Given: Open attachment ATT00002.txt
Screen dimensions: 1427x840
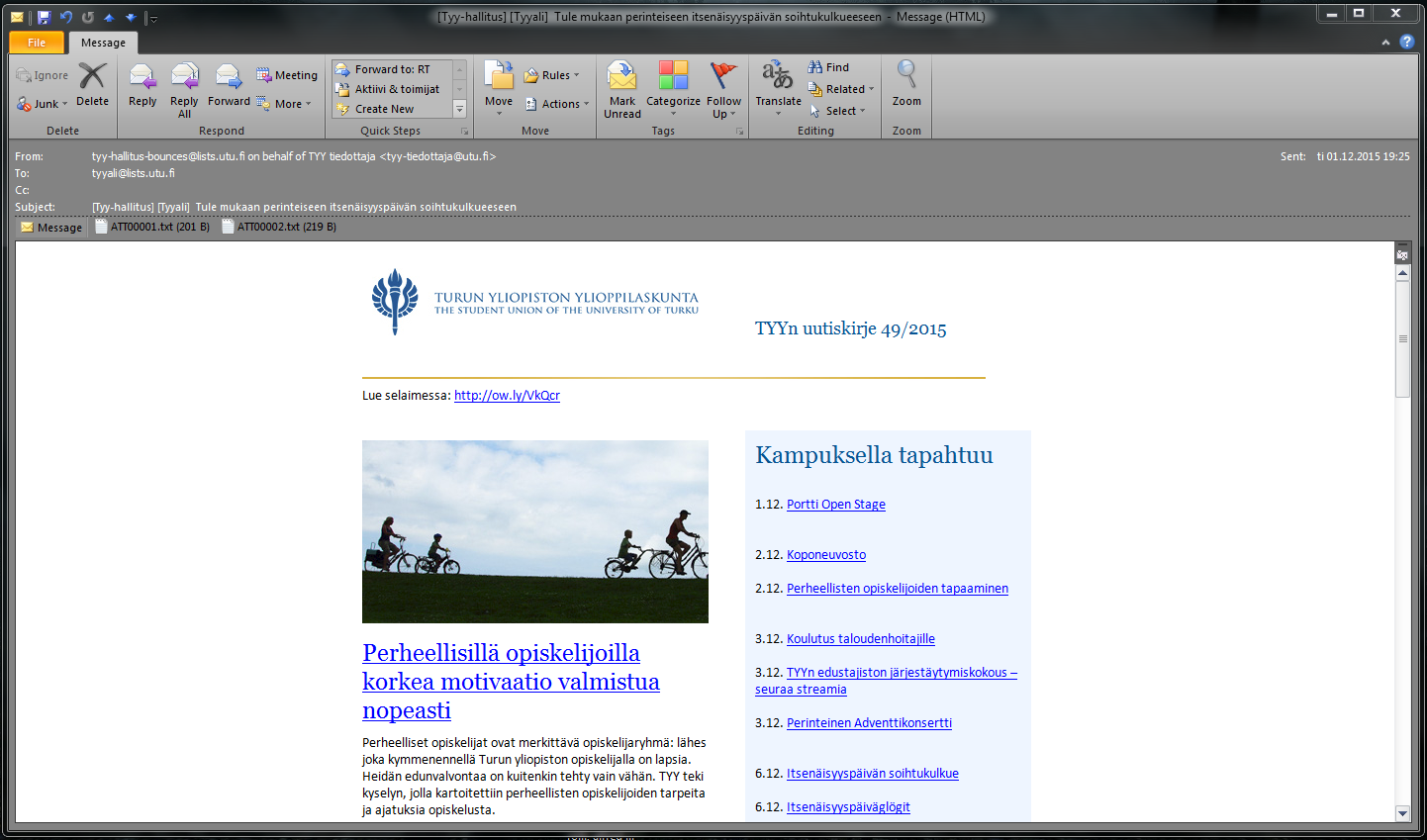Looking at the screenshot, I should [279, 227].
